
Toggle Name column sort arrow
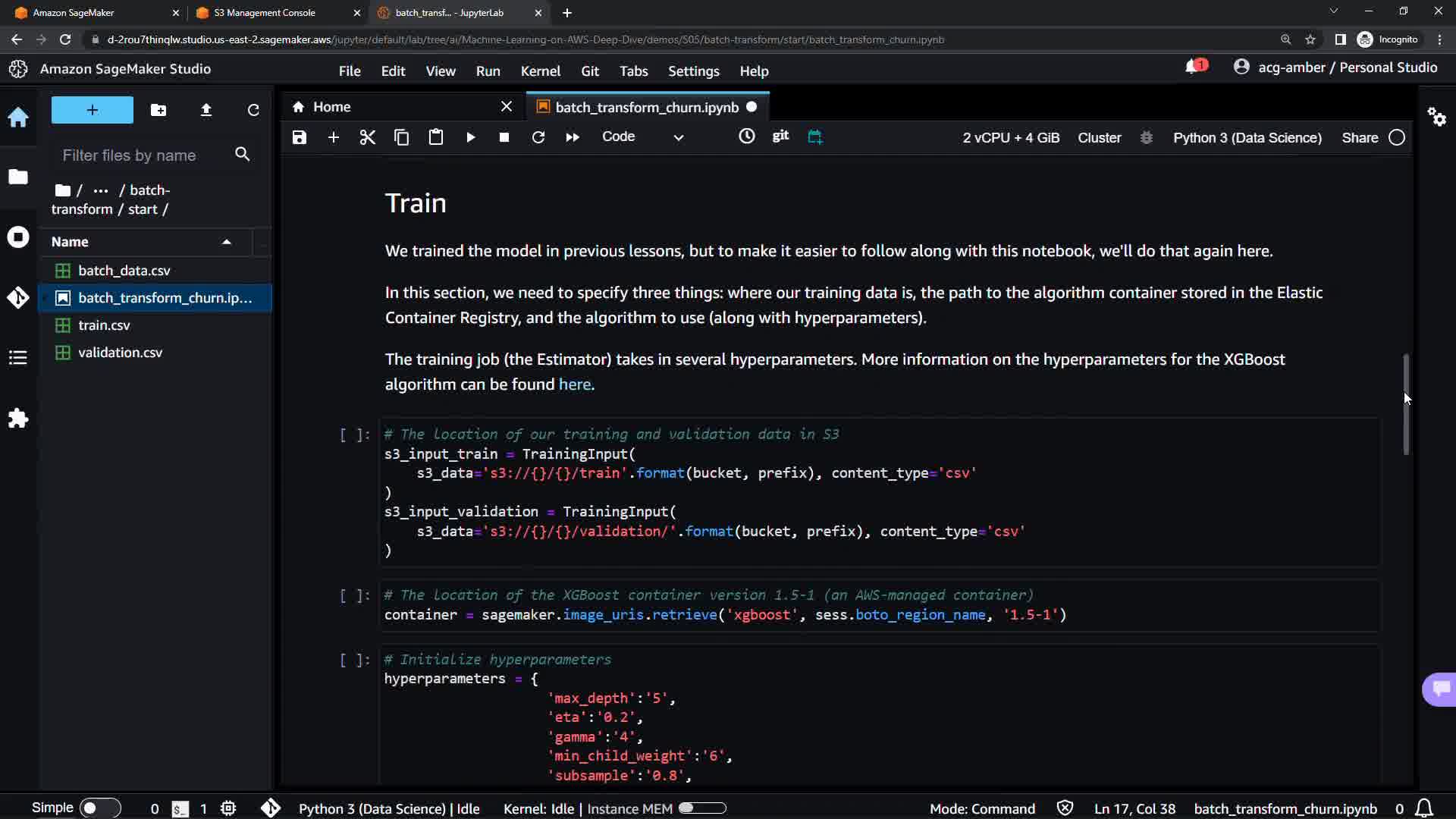(x=226, y=242)
